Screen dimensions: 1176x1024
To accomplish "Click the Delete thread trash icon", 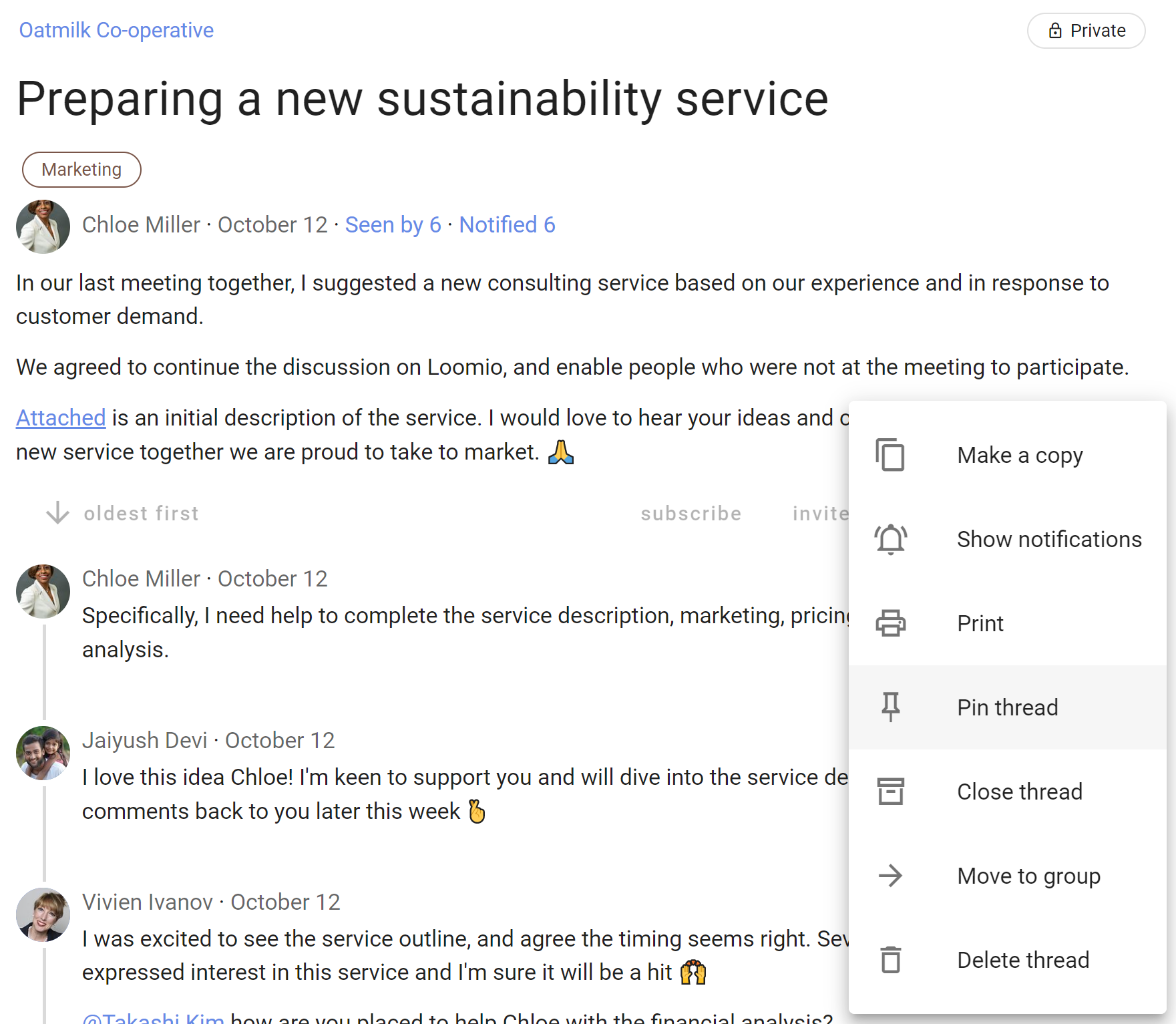I will pos(890,960).
